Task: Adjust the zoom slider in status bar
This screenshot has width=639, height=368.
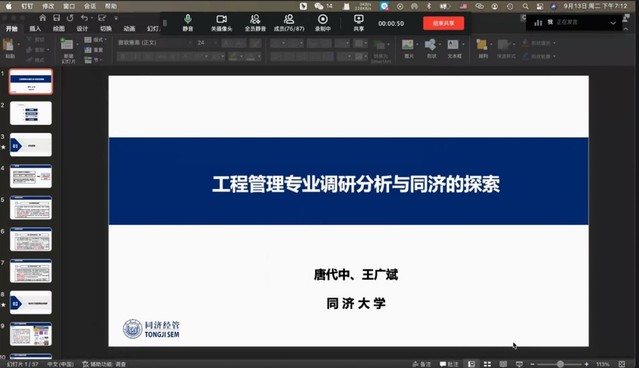Action: 560,364
